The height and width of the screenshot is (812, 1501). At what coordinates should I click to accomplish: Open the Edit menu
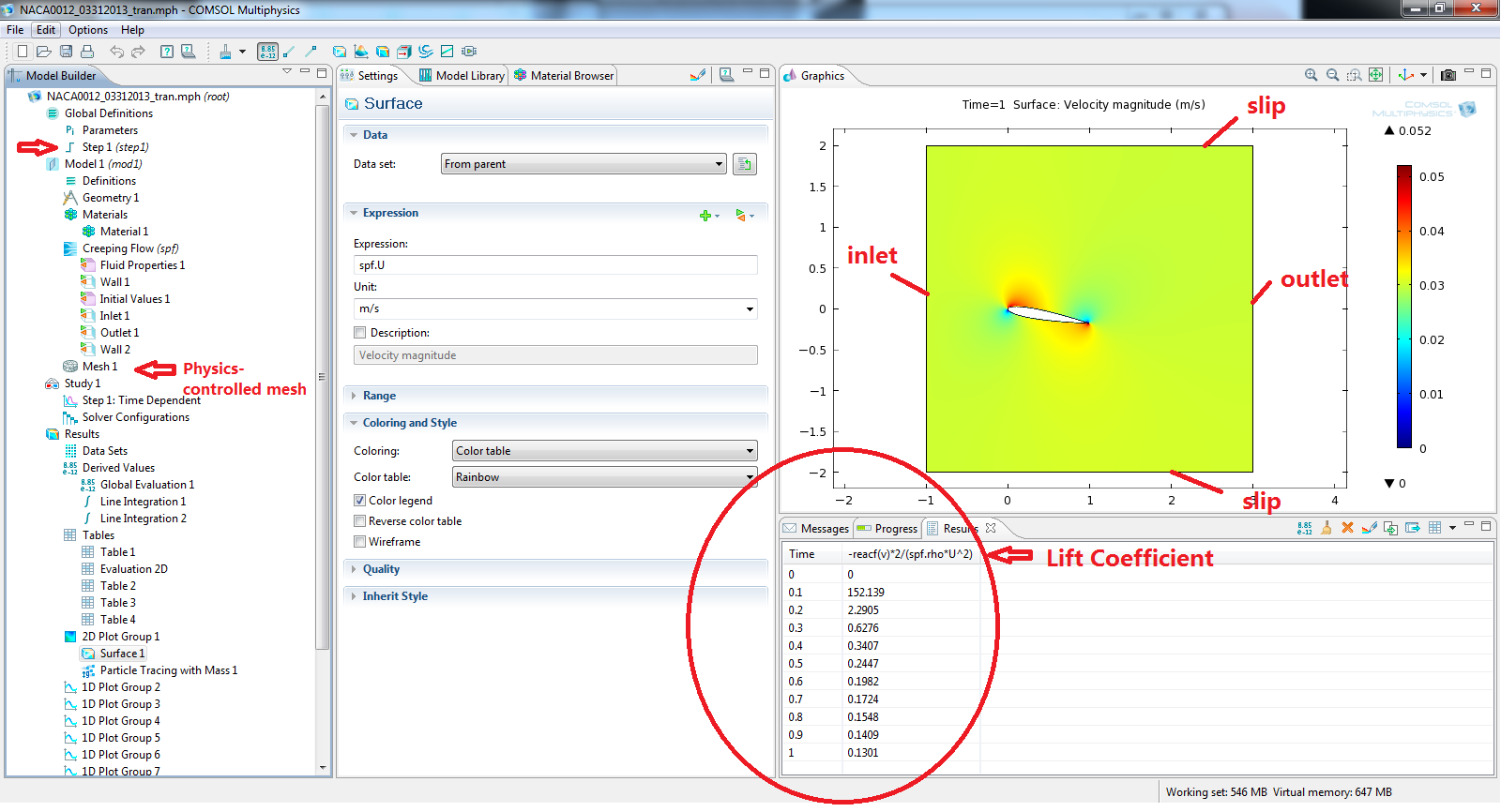(x=46, y=30)
